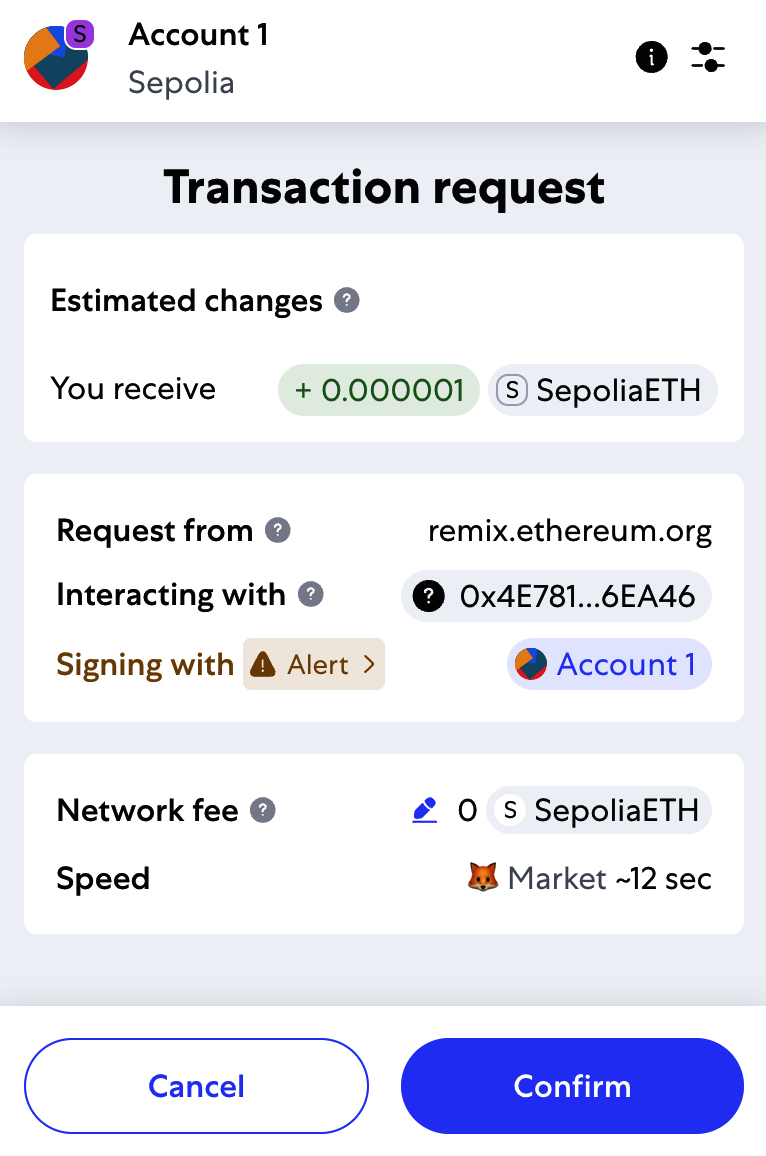Image resolution: width=766 pixels, height=1156 pixels.
Task: Open the Interacting with help tooltip
Action: click(x=310, y=594)
